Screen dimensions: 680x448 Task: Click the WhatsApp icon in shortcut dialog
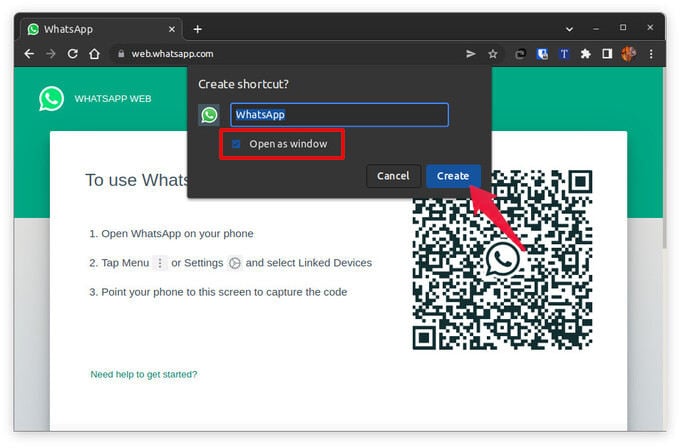click(x=209, y=115)
